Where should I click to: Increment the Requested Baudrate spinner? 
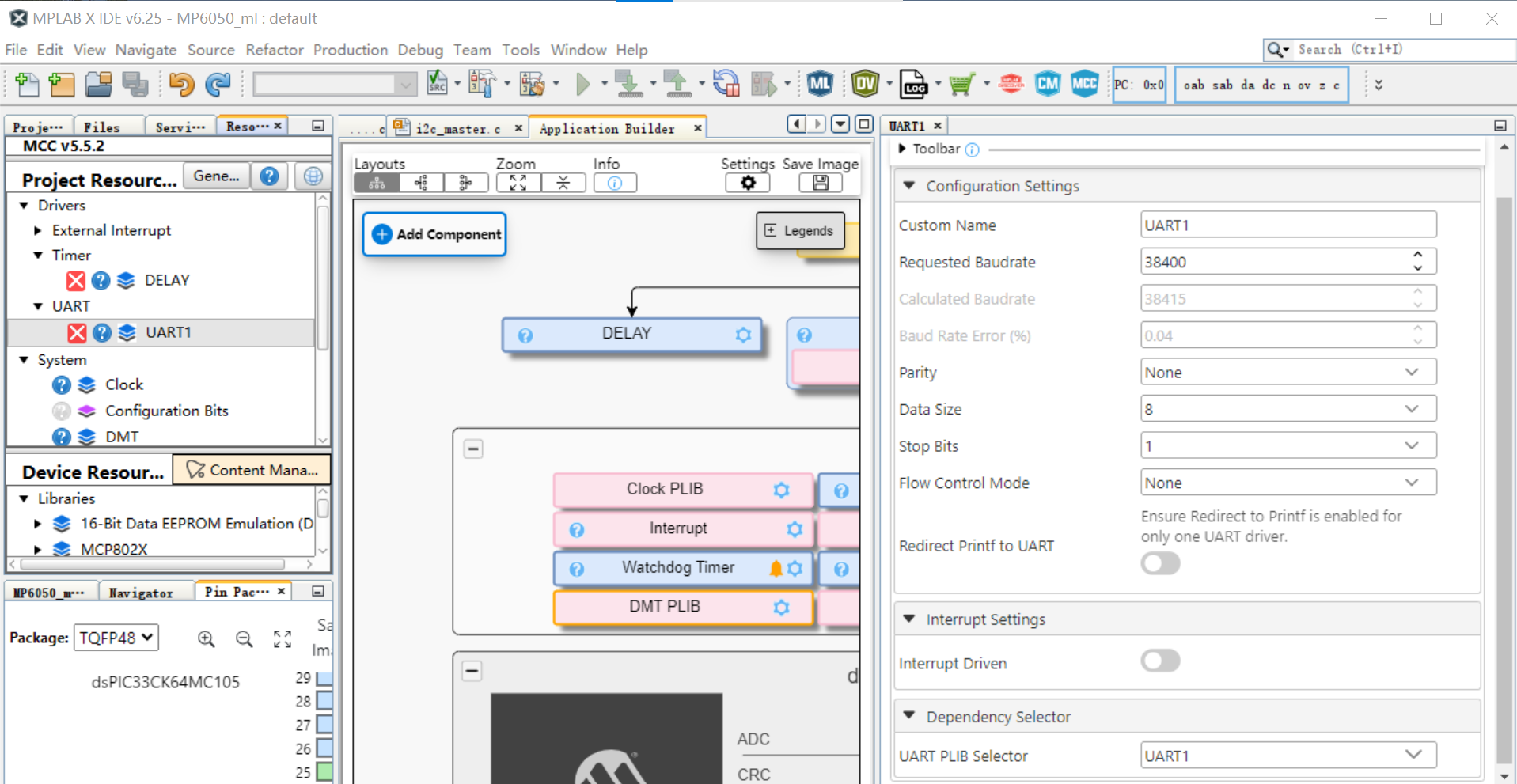coord(1418,255)
